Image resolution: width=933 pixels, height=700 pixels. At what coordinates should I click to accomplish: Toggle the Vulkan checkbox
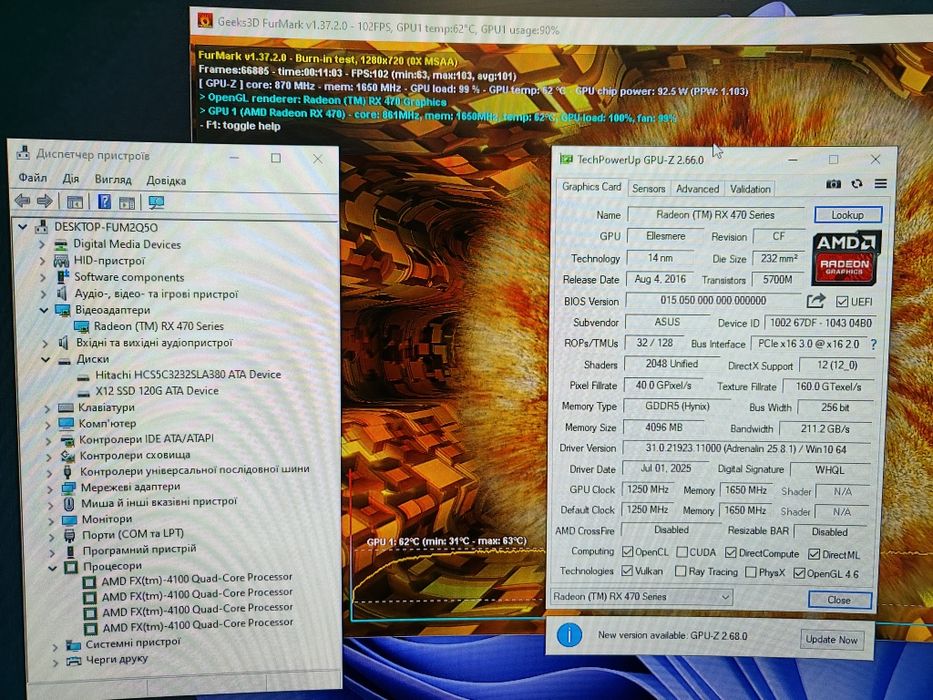[x=627, y=570]
